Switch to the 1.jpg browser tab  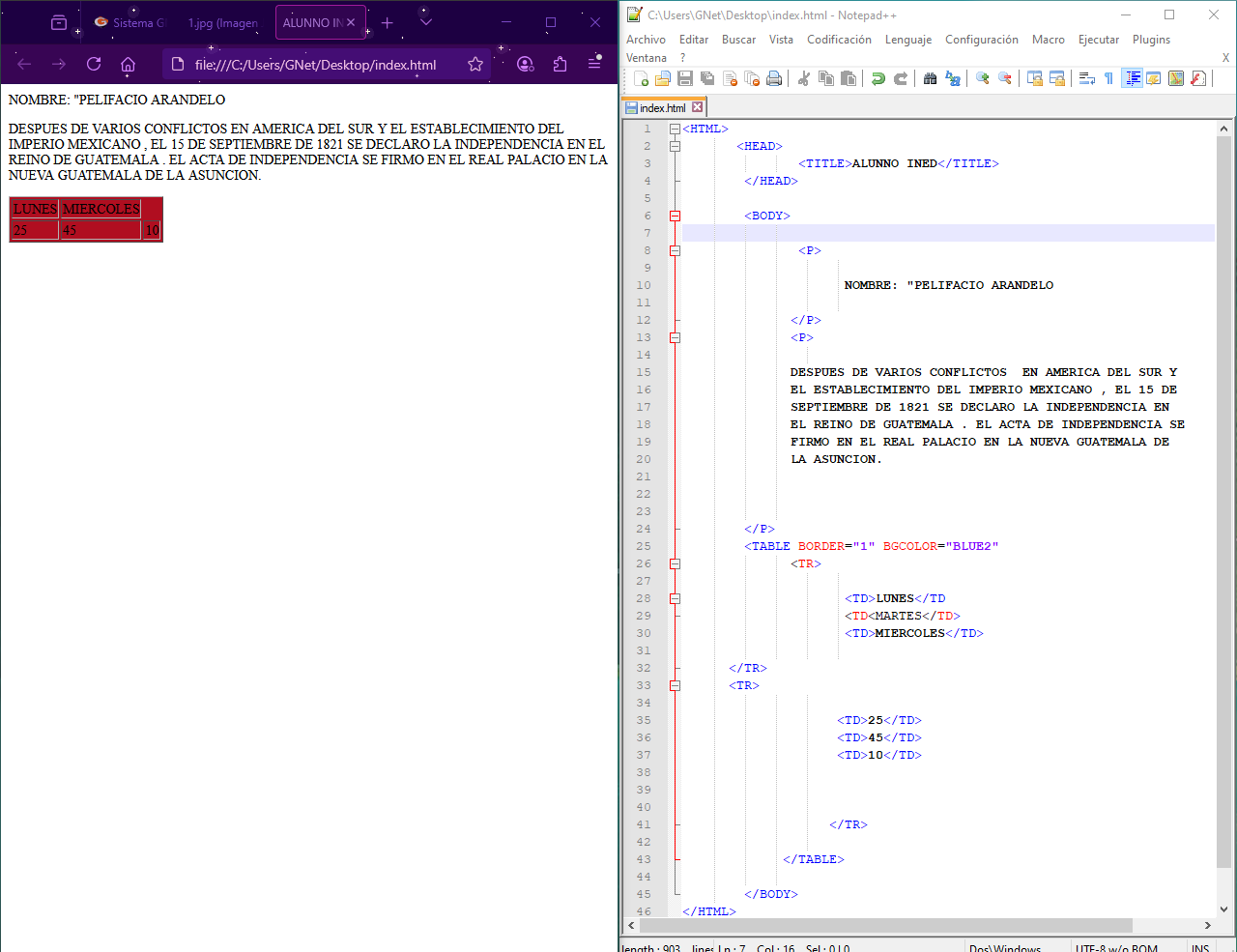click(222, 23)
